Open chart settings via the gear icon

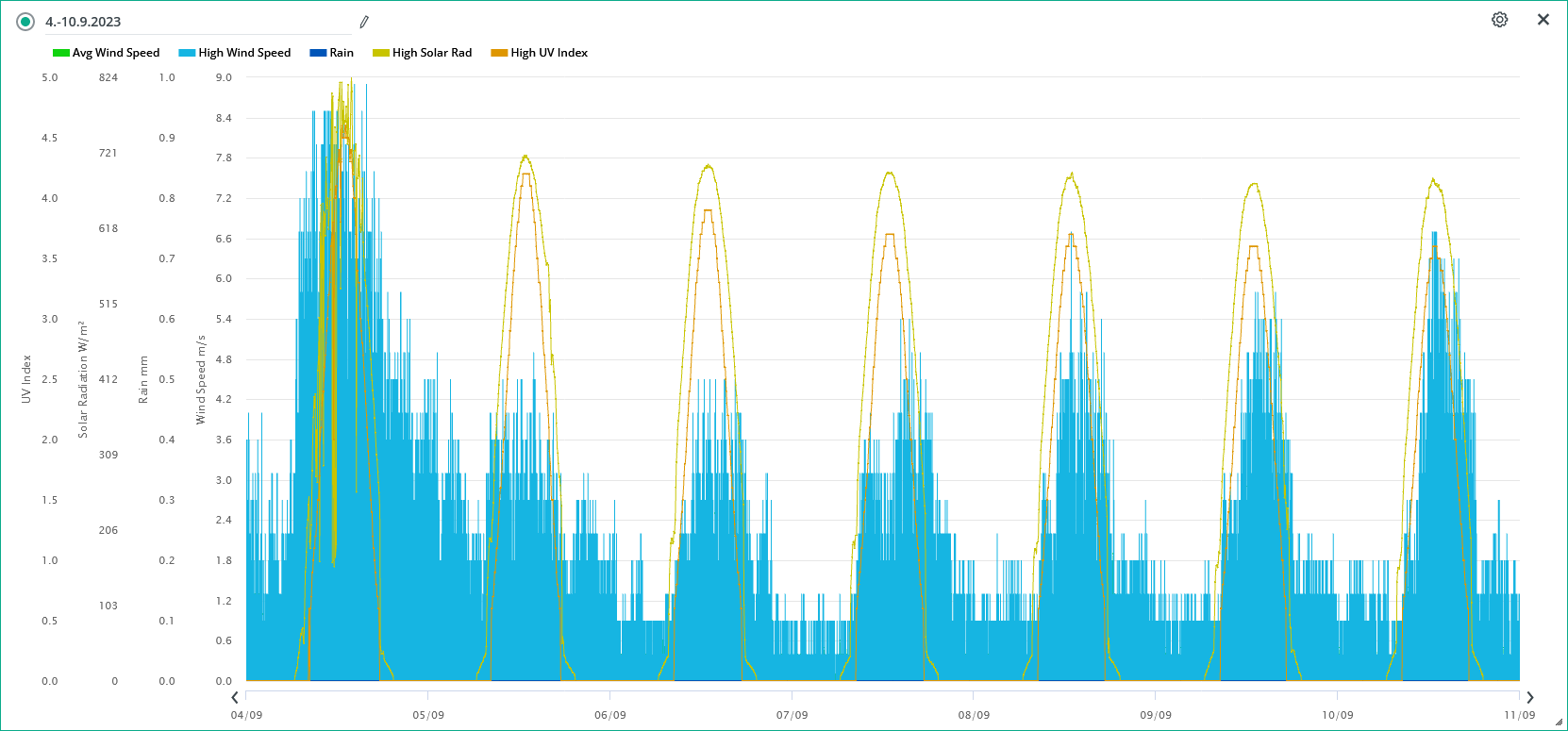coord(1499,20)
